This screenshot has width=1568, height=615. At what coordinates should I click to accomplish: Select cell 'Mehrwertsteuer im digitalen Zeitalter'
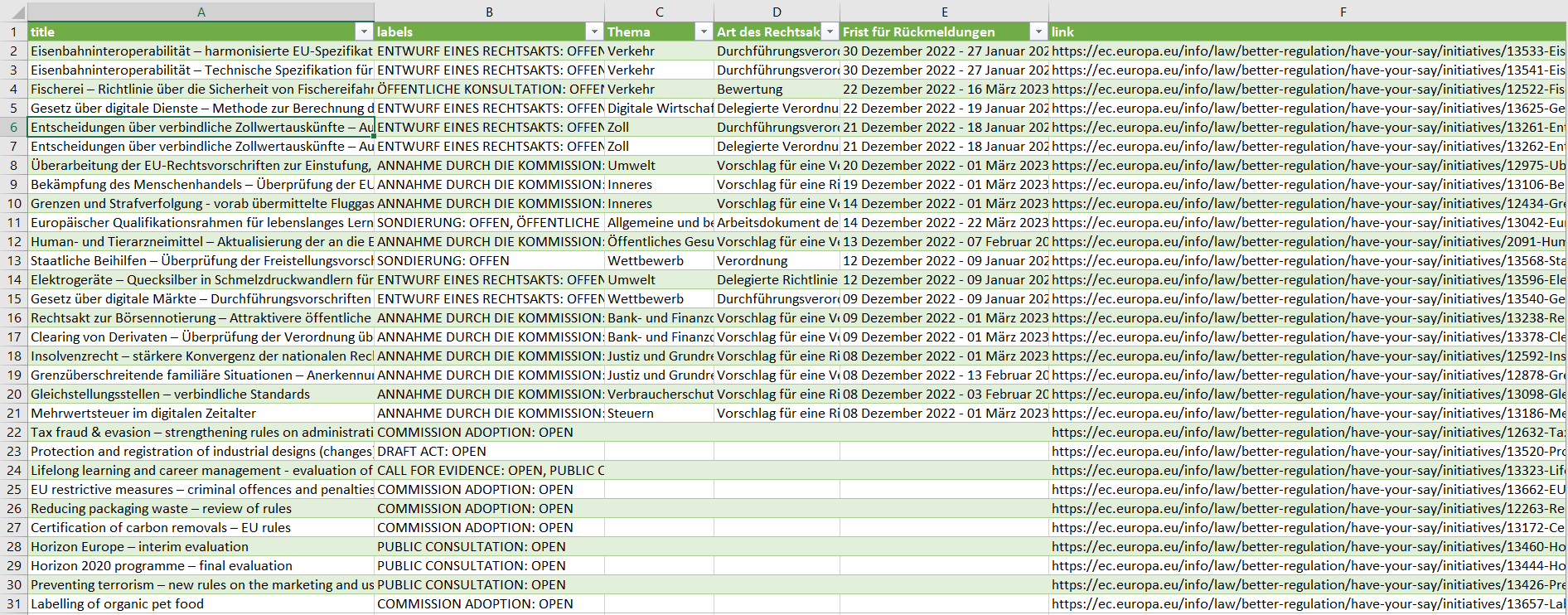pos(201,413)
